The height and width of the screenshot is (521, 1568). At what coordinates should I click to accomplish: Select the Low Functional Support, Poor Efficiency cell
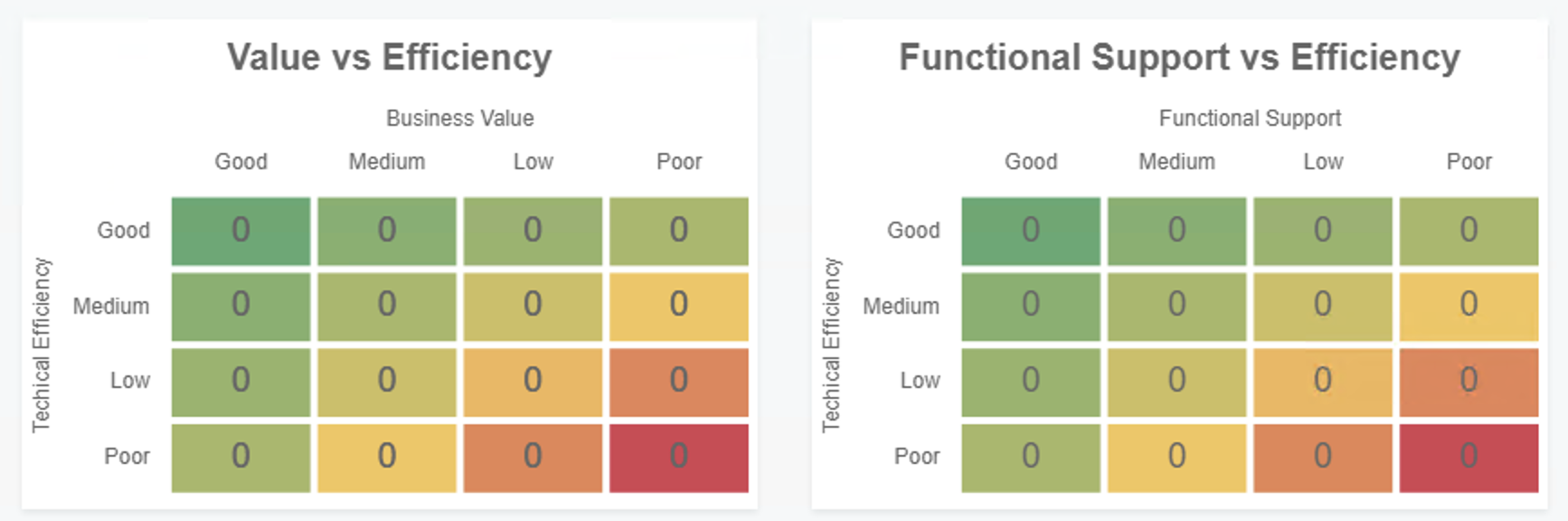click(1323, 458)
